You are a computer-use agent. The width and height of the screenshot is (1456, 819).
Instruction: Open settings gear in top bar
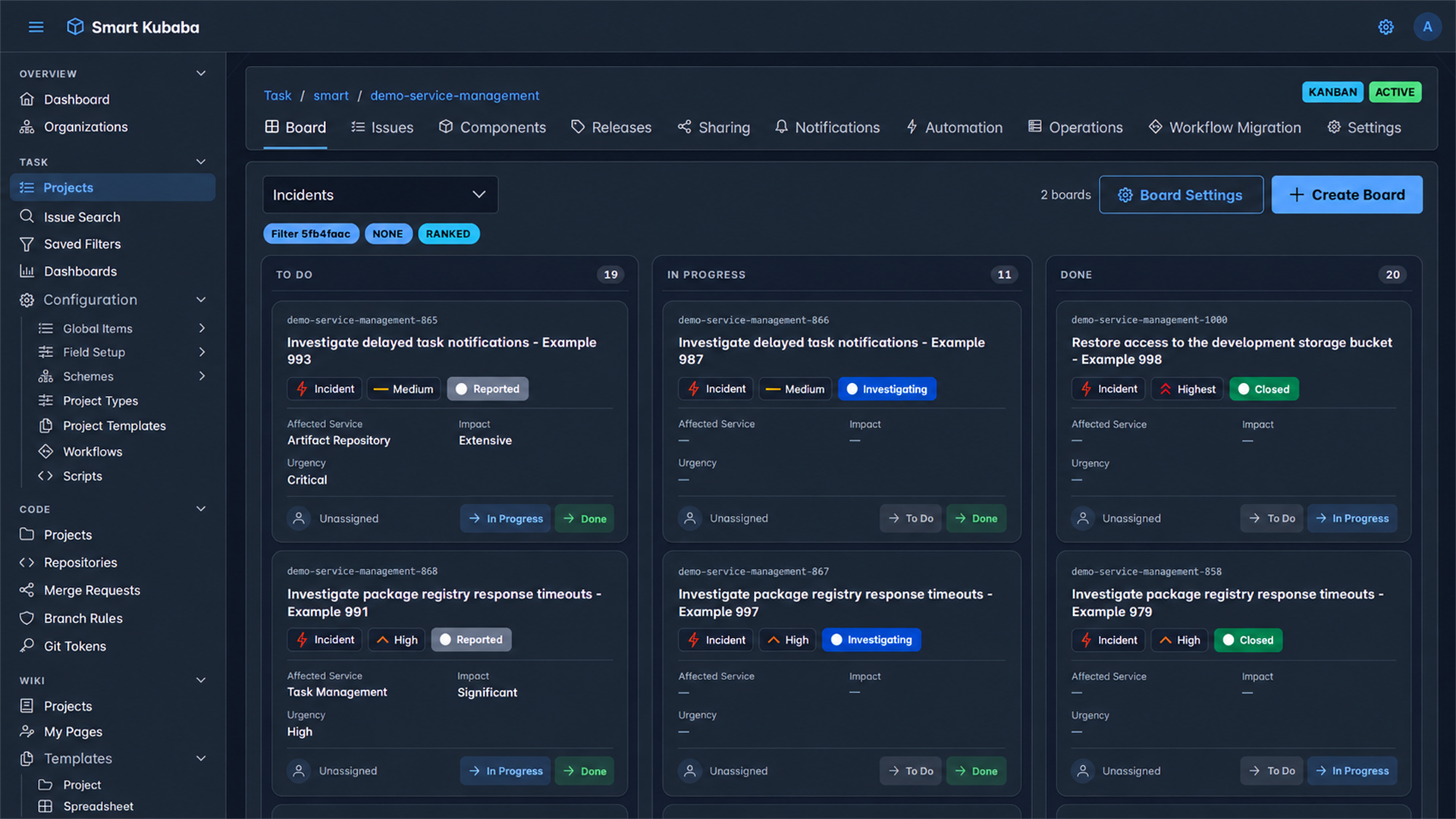(x=1385, y=27)
